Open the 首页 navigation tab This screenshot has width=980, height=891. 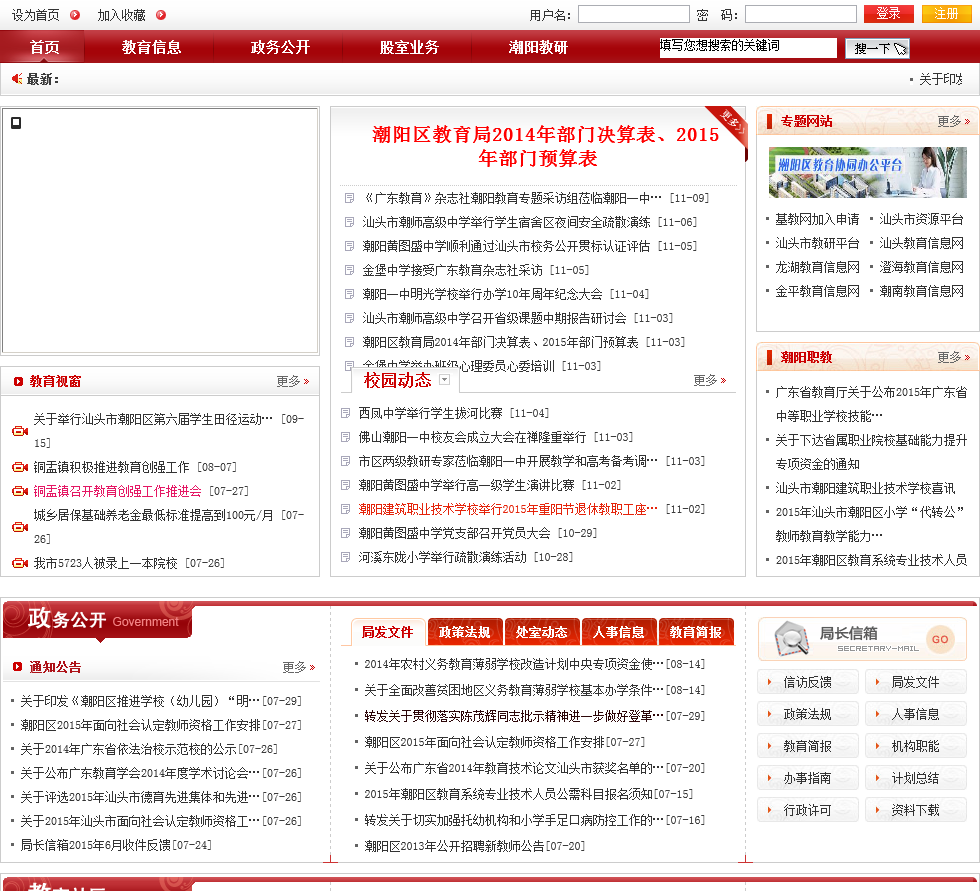44,47
